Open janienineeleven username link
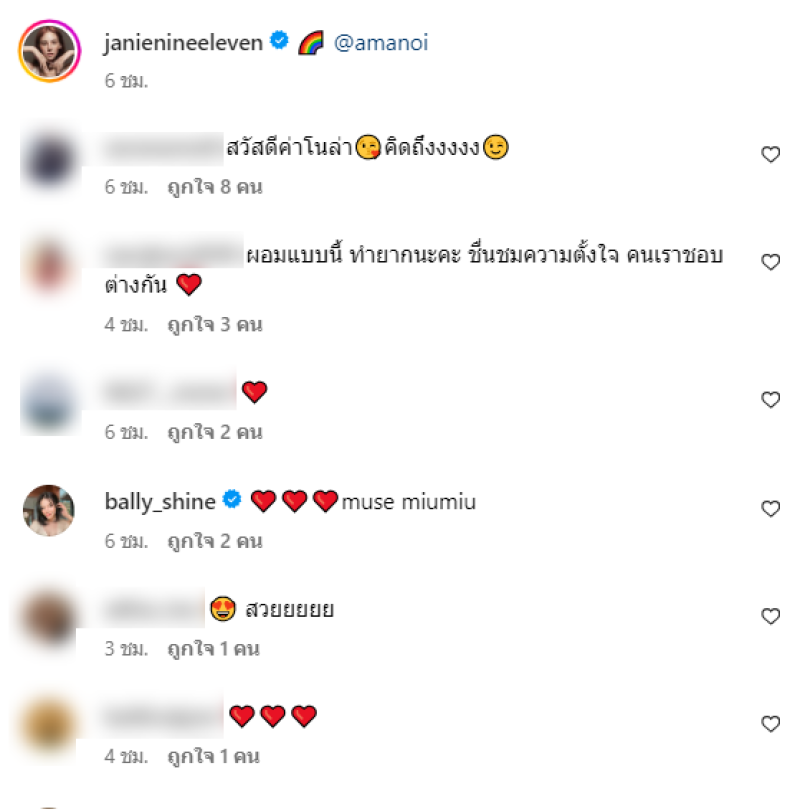The image size is (800, 809). (x=184, y=42)
